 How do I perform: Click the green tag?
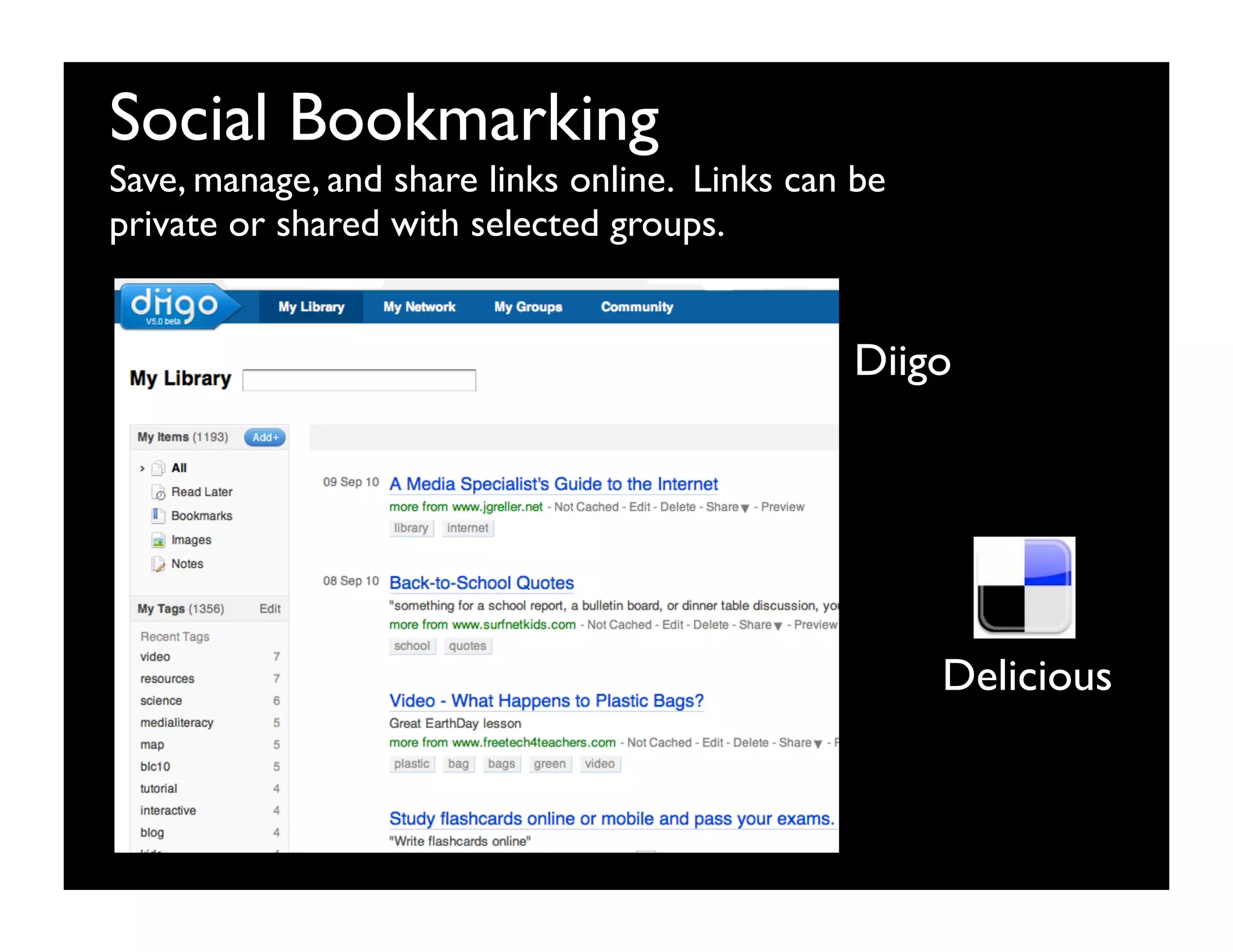pos(550,764)
